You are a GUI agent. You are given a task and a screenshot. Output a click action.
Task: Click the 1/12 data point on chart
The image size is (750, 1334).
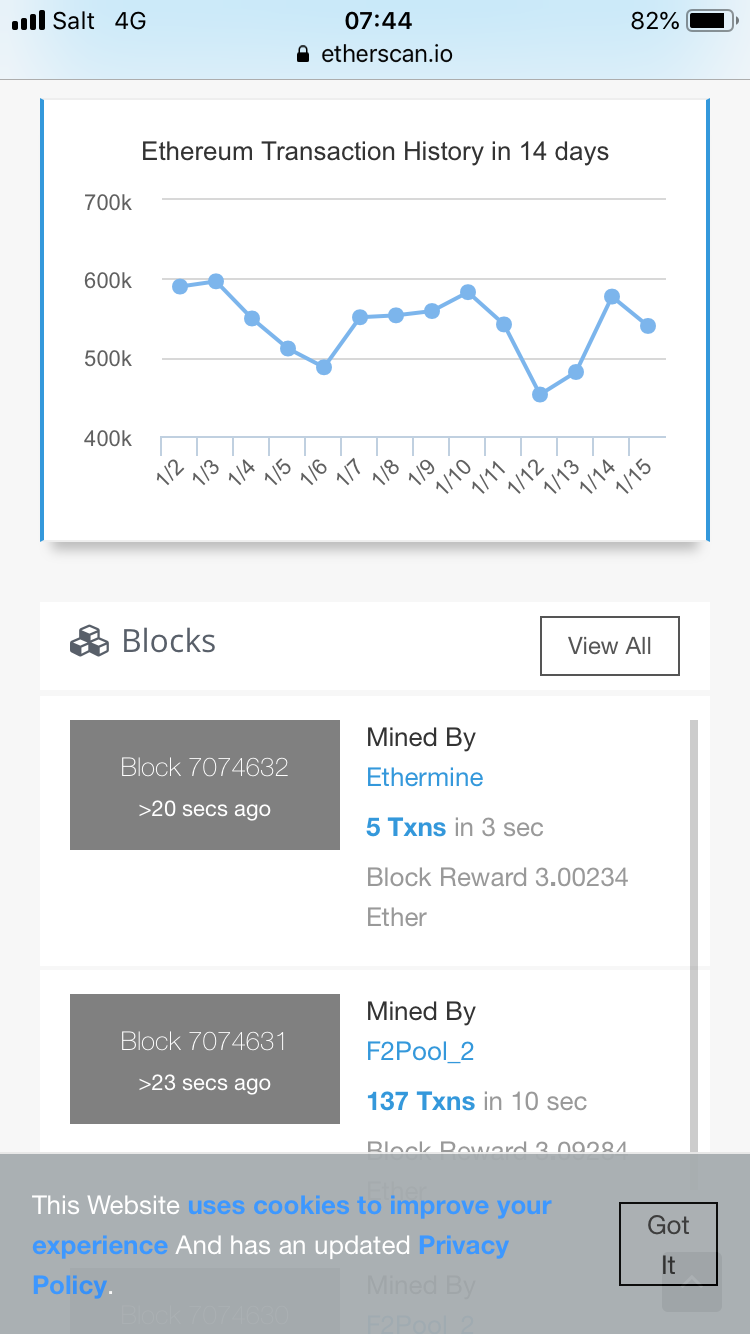click(x=540, y=394)
